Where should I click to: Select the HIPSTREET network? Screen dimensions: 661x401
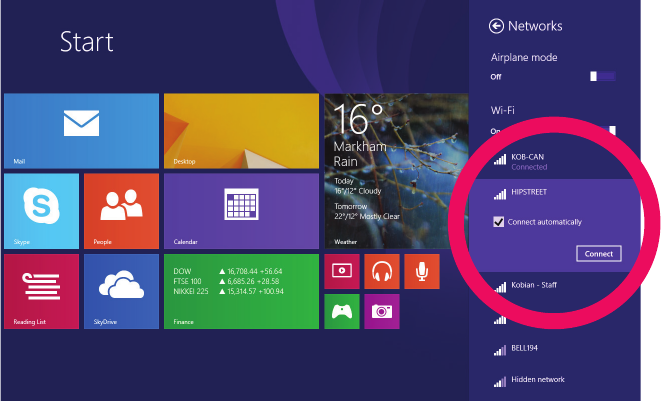(554, 192)
